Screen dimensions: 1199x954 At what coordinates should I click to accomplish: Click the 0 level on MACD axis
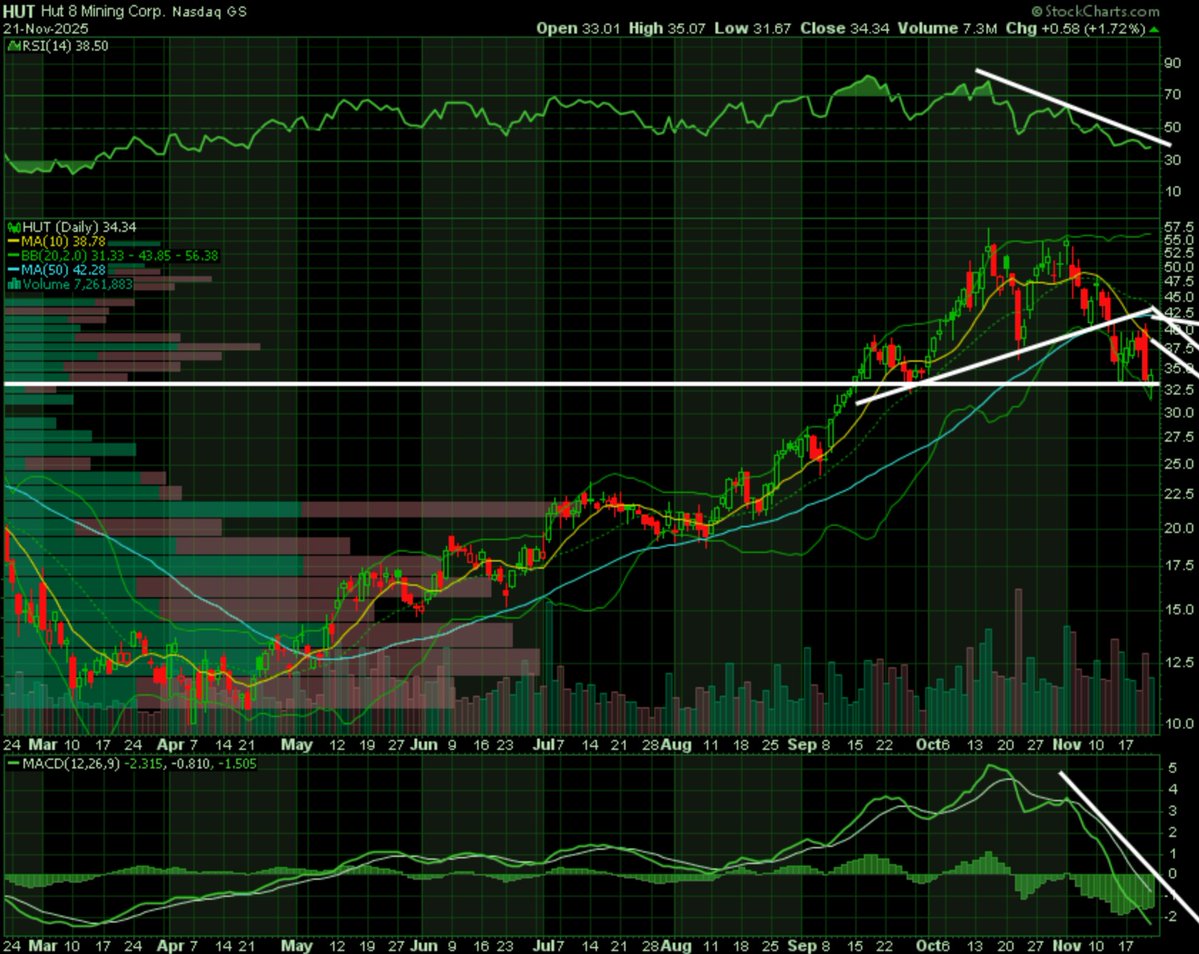1173,874
